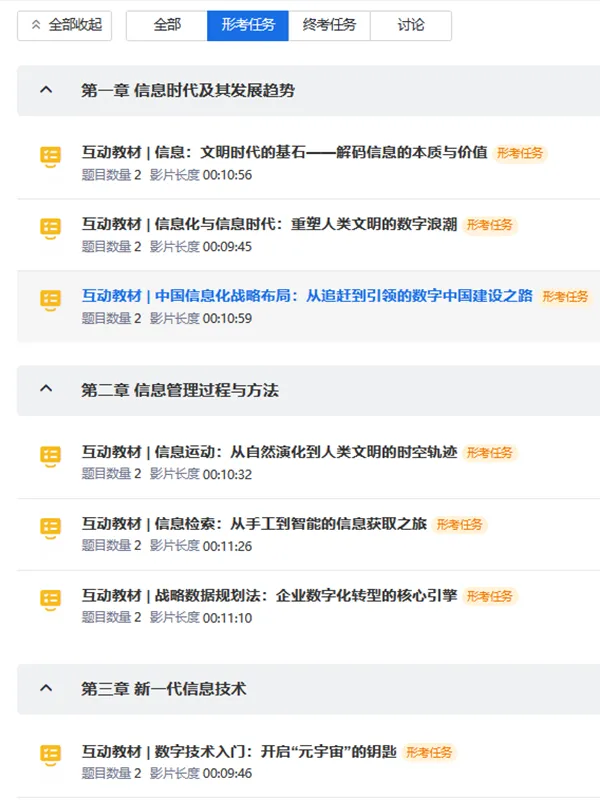Collapse 第一章 信息时代及其发展趋势 section

pyautogui.click(x=45, y=91)
